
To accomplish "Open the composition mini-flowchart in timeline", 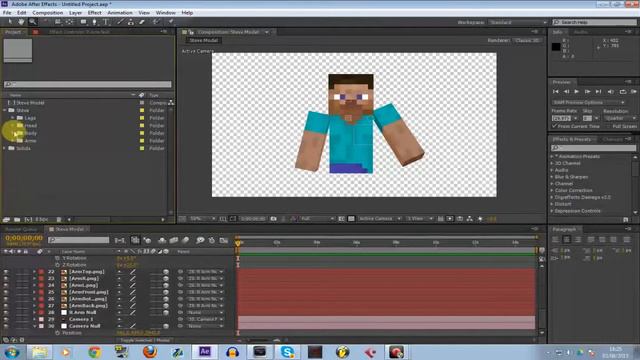I will tap(120, 240).
